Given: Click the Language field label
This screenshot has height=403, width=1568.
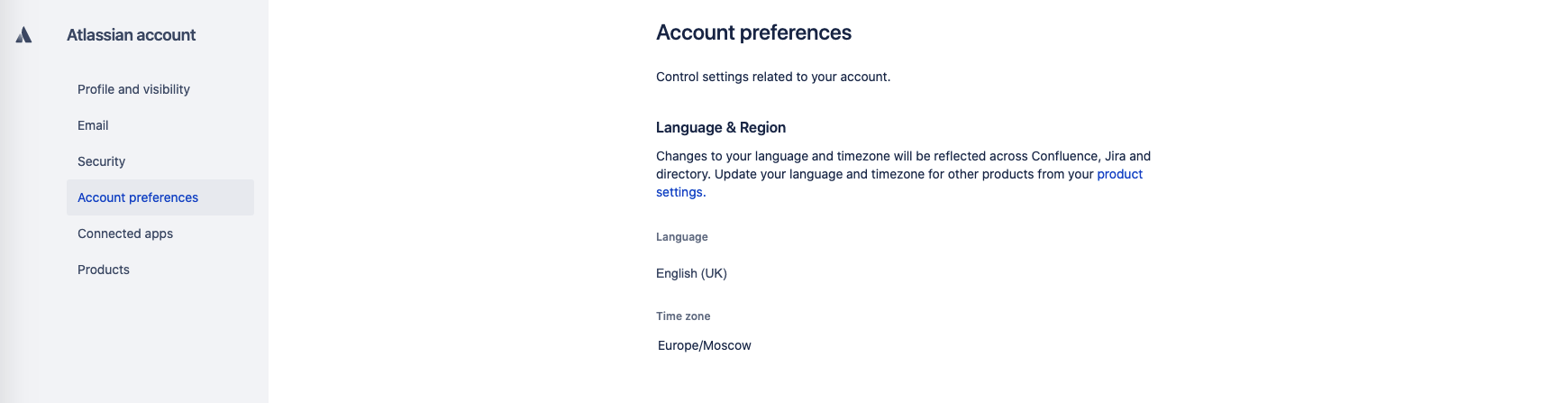Looking at the screenshot, I should click(x=682, y=237).
